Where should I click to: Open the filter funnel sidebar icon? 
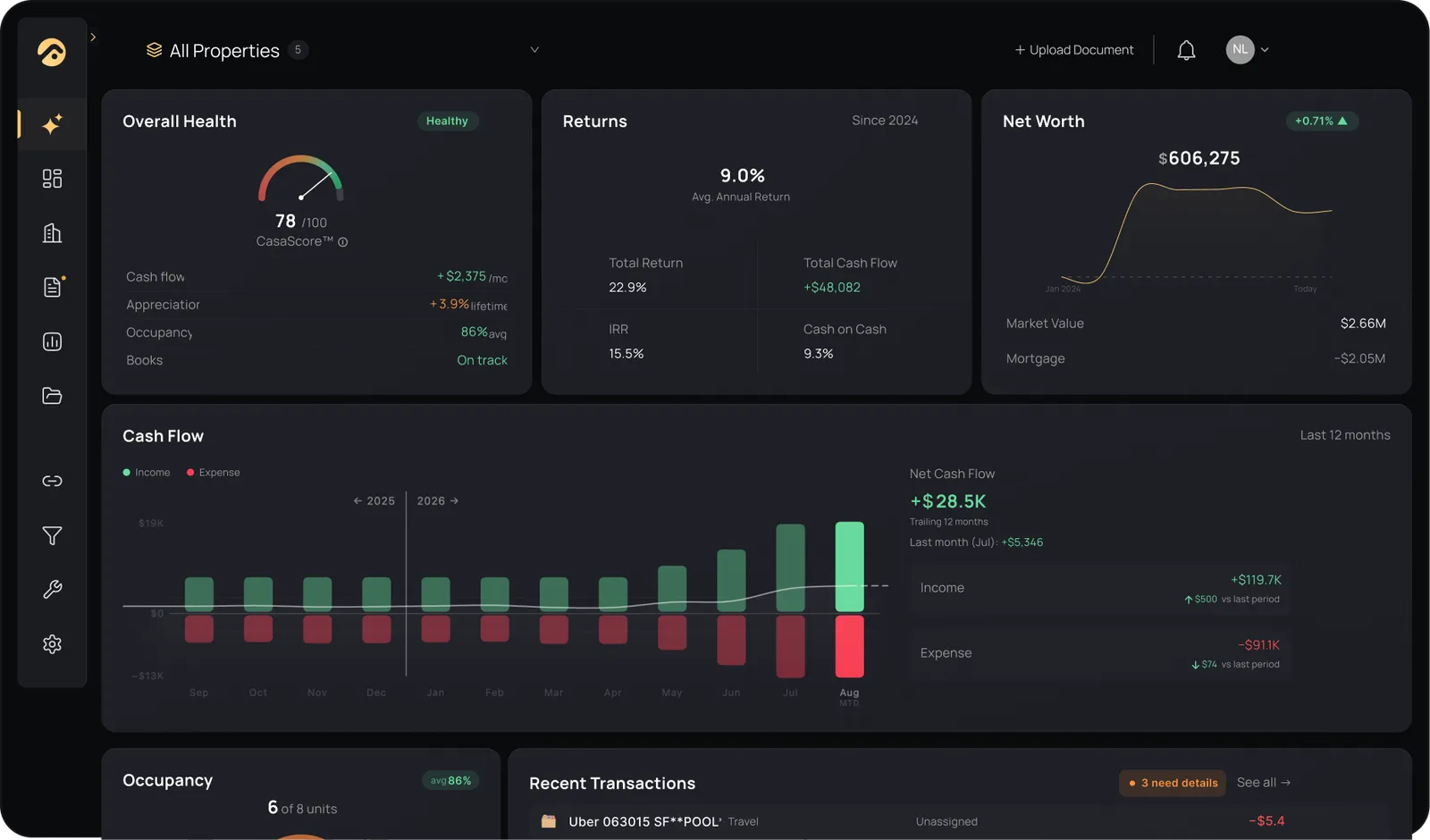[52, 535]
